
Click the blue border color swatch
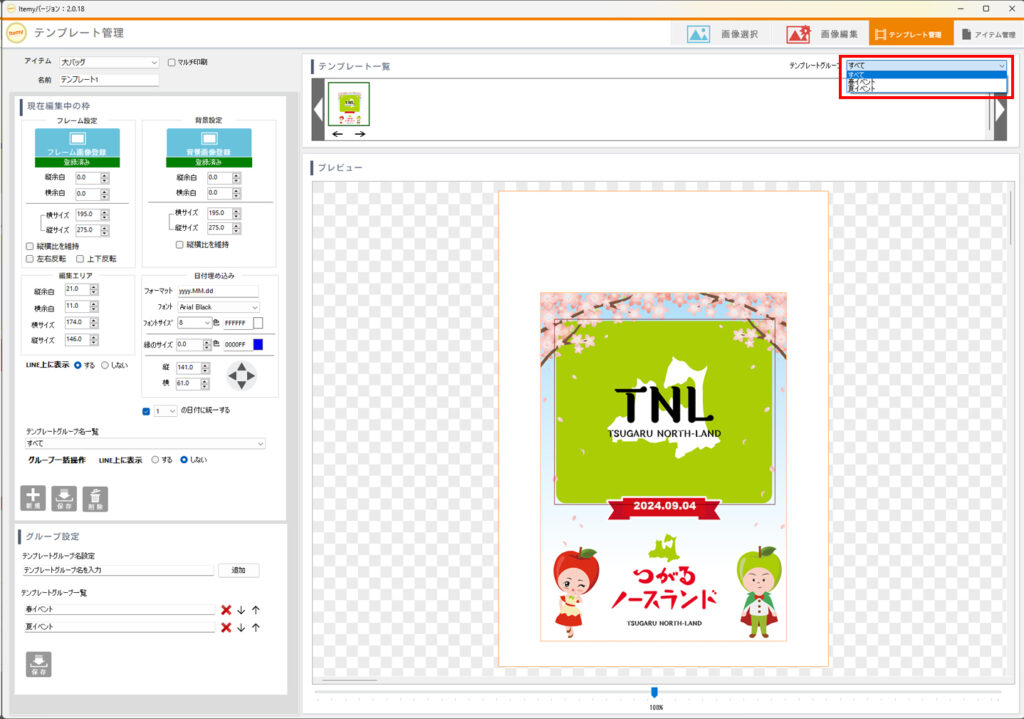point(257,345)
